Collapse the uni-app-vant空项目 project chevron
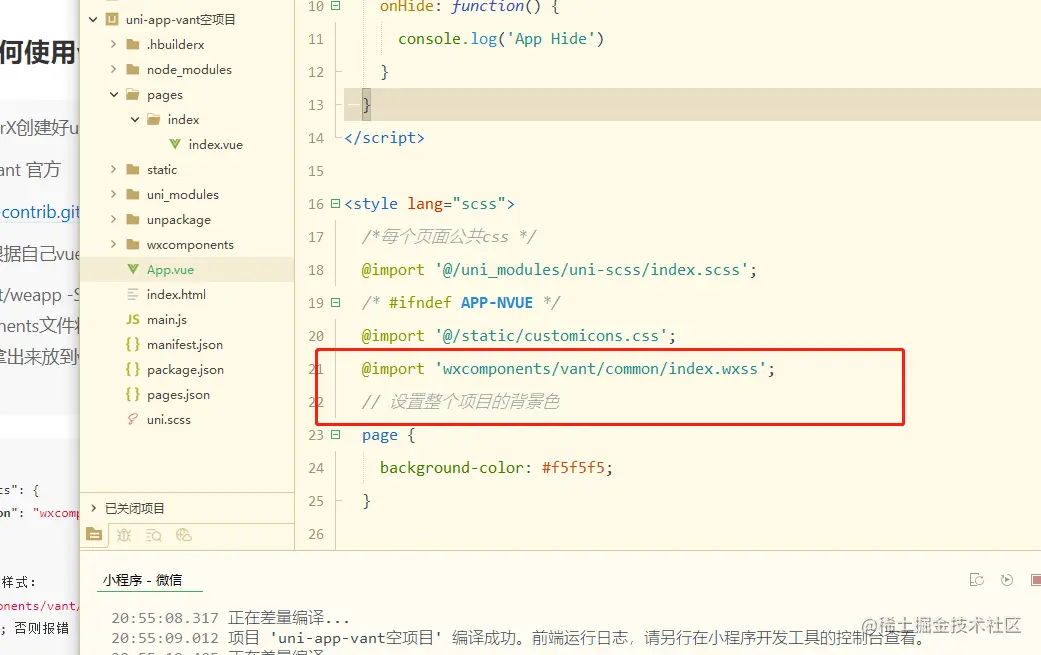Screen dimensions: 1041x655 [x=93, y=19]
